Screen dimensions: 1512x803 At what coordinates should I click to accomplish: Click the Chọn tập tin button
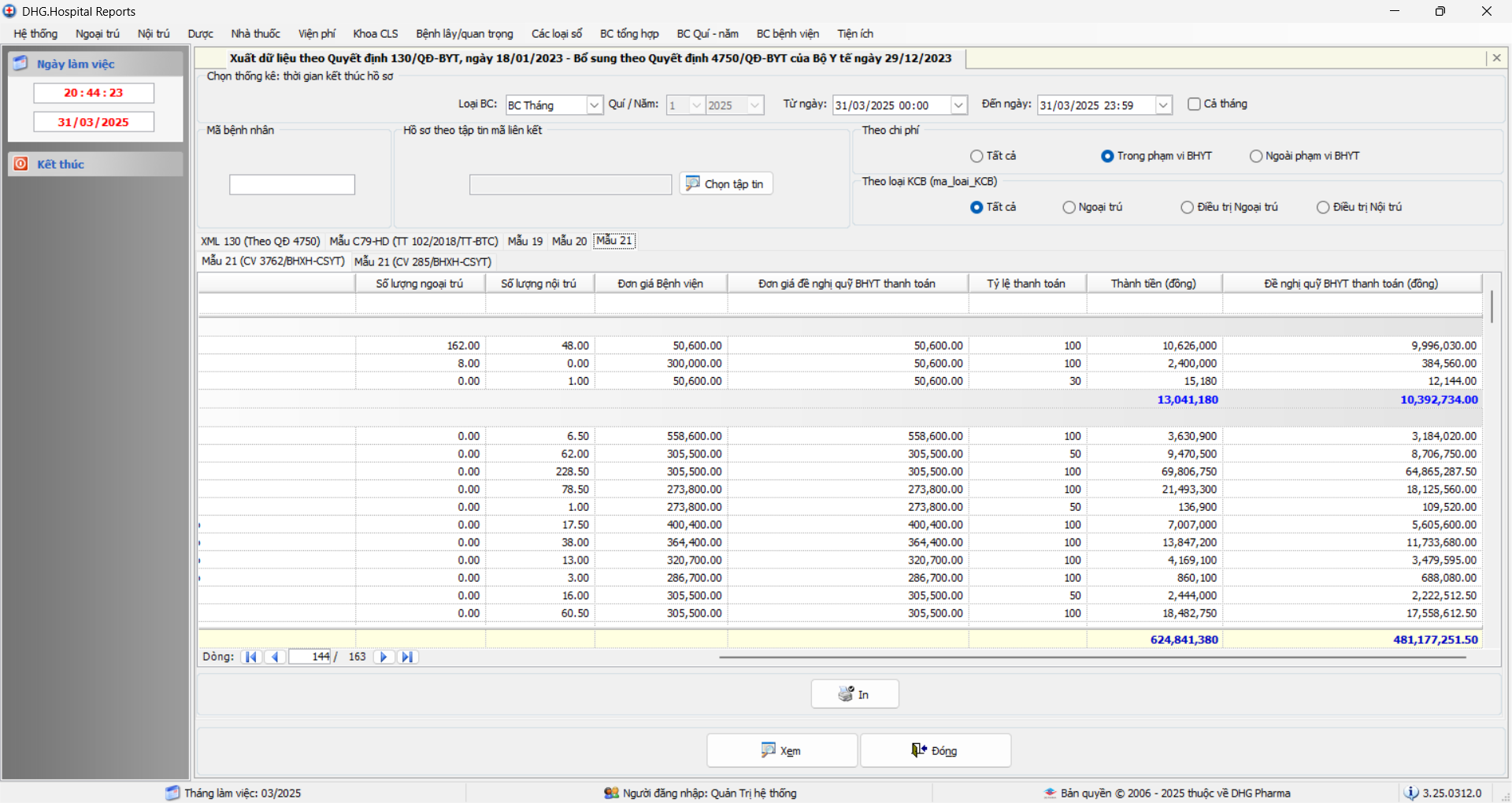click(x=726, y=183)
